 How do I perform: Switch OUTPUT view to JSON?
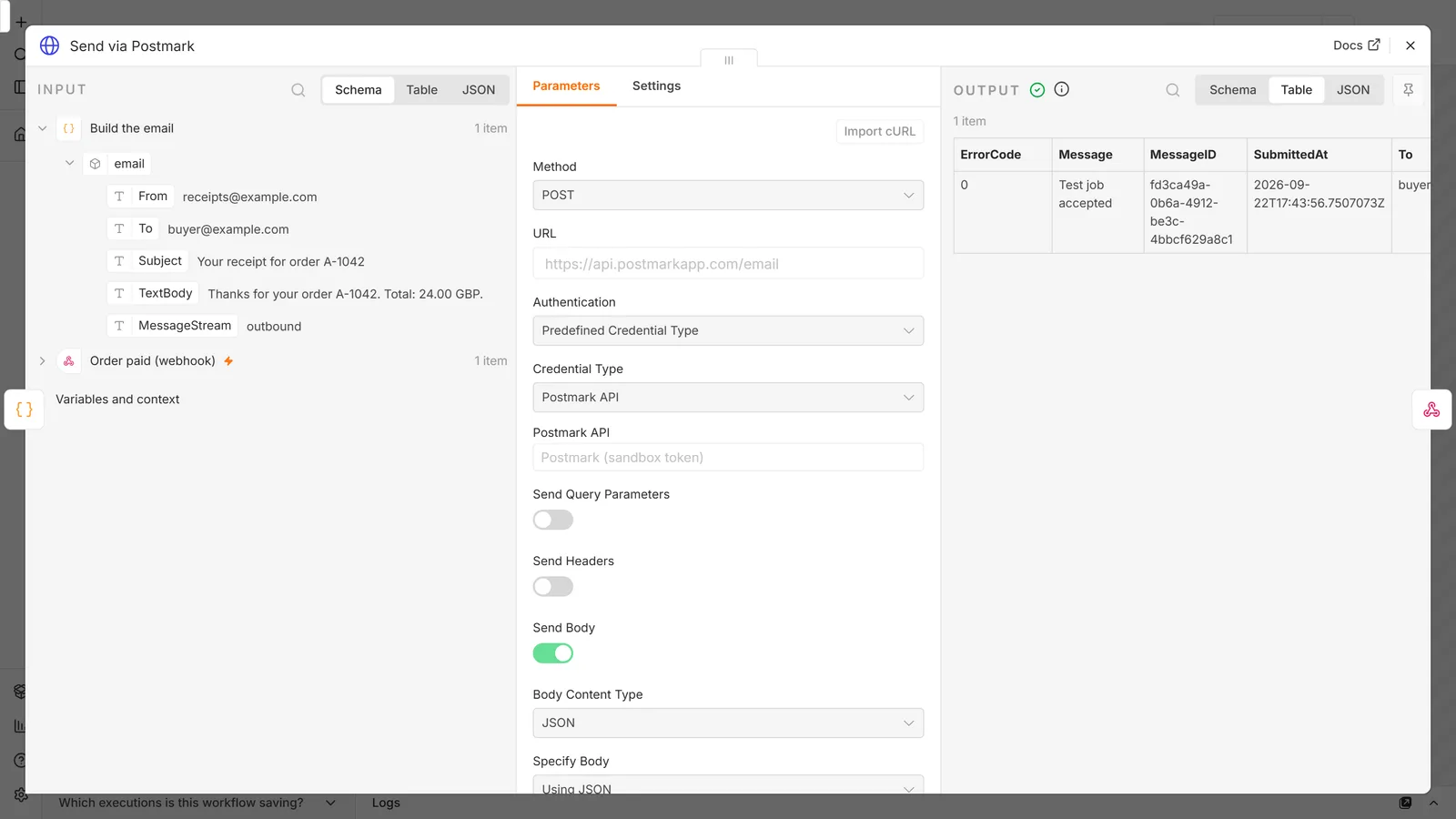[x=1353, y=90]
